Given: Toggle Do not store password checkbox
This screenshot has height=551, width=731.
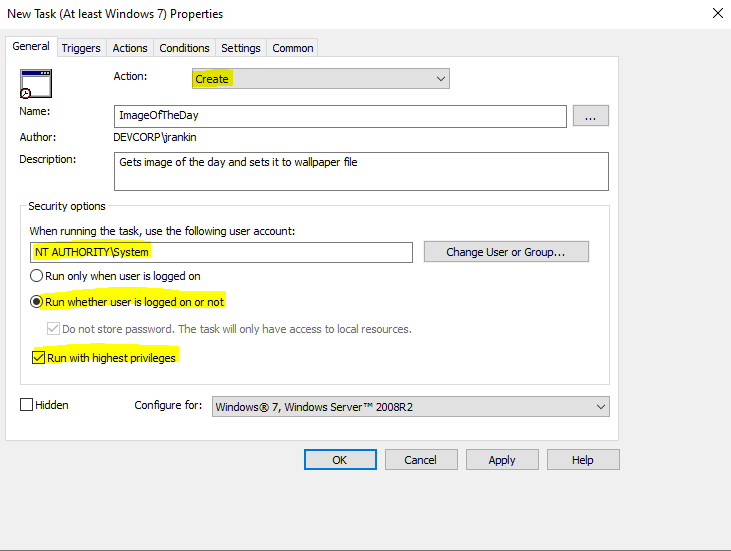Looking at the screenshot, I should 53,329.
